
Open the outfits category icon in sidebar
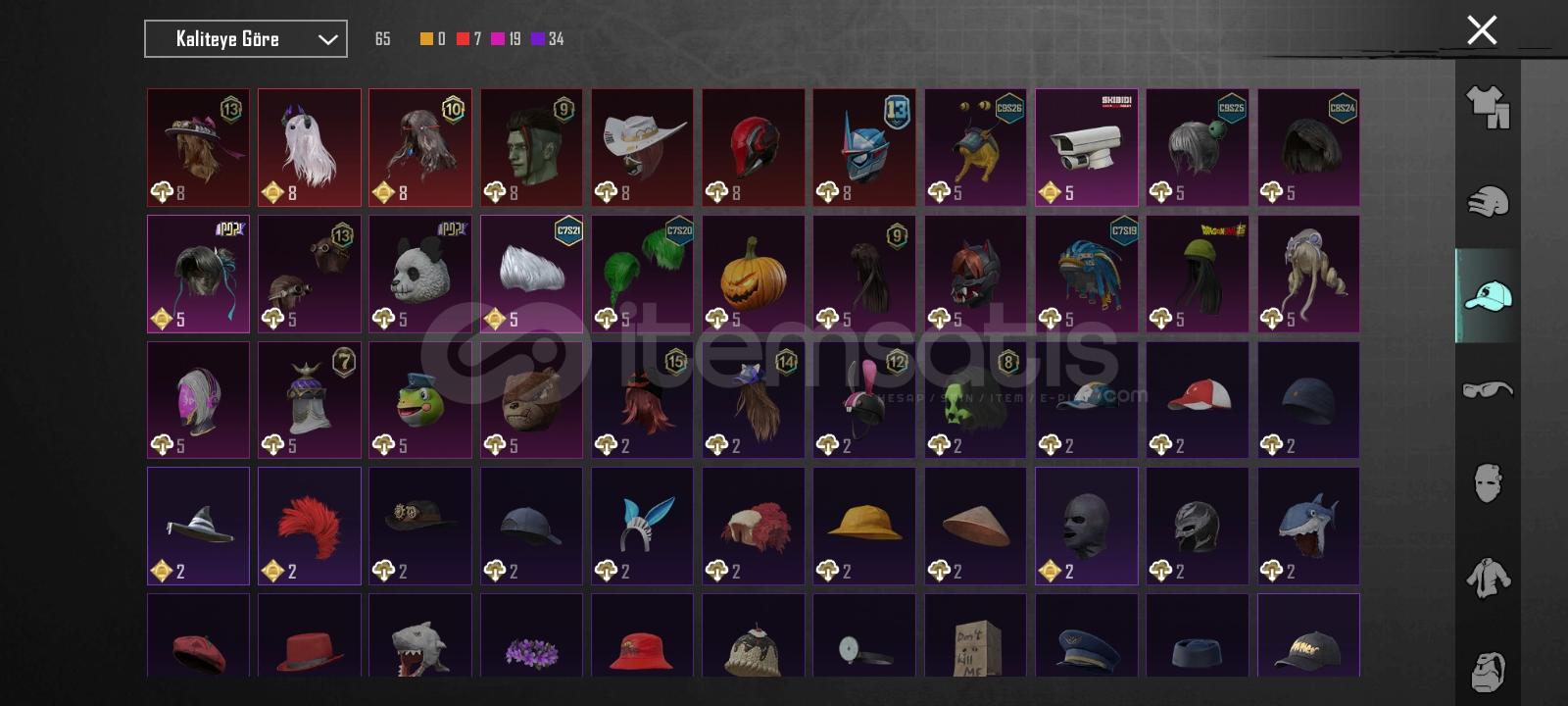pos(1488,107)
